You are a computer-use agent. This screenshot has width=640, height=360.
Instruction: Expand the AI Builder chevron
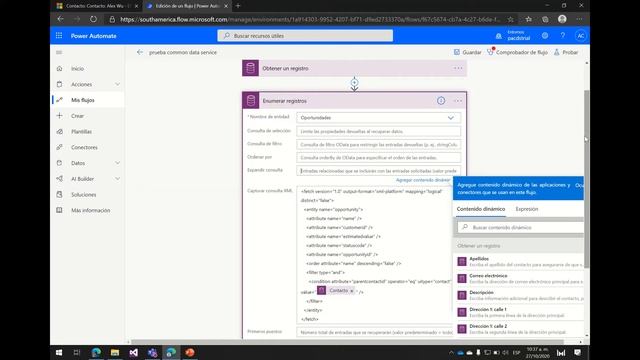(x=118, y=179)
